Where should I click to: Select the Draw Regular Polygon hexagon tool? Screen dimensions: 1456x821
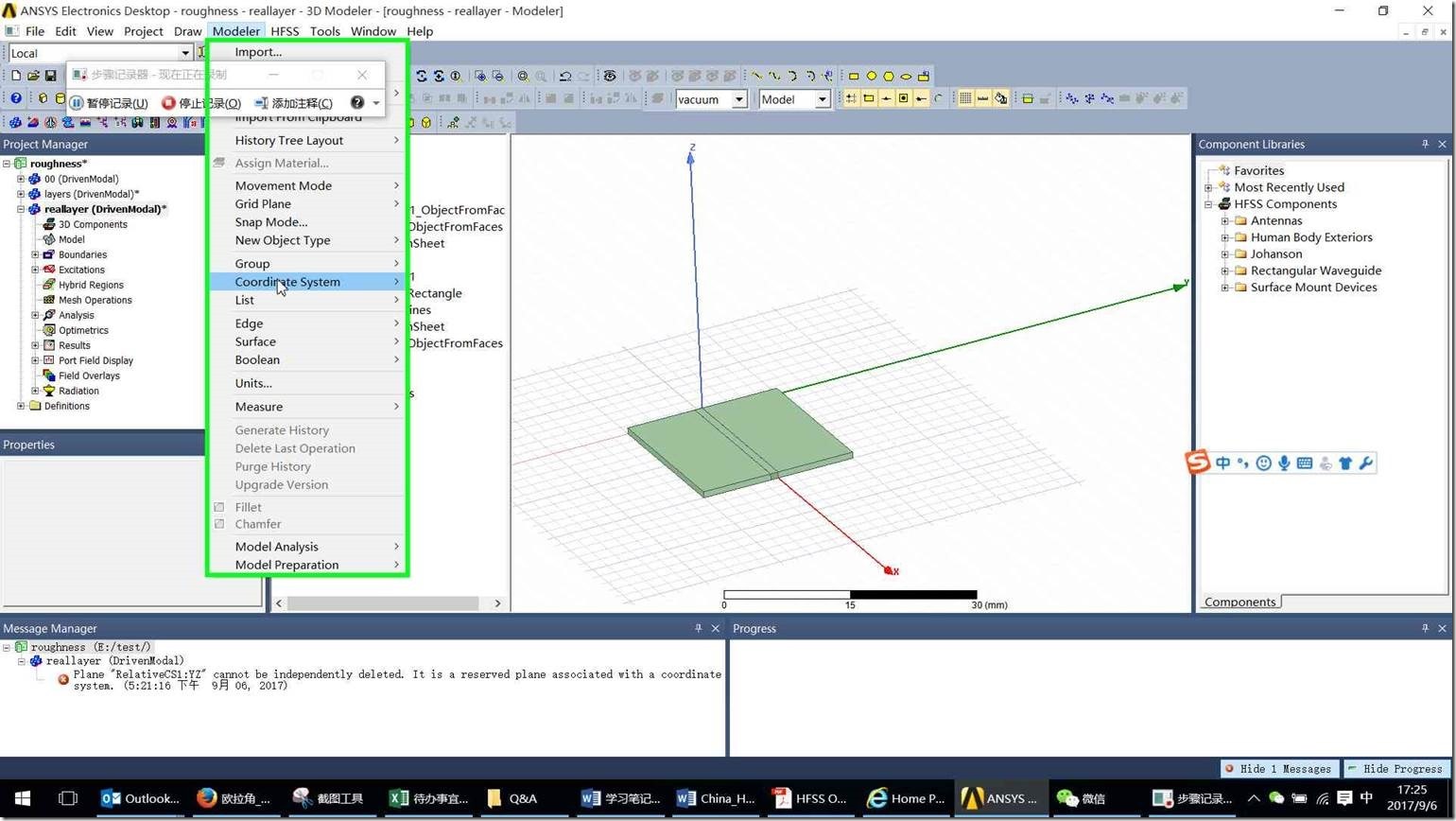click(889, 76)
